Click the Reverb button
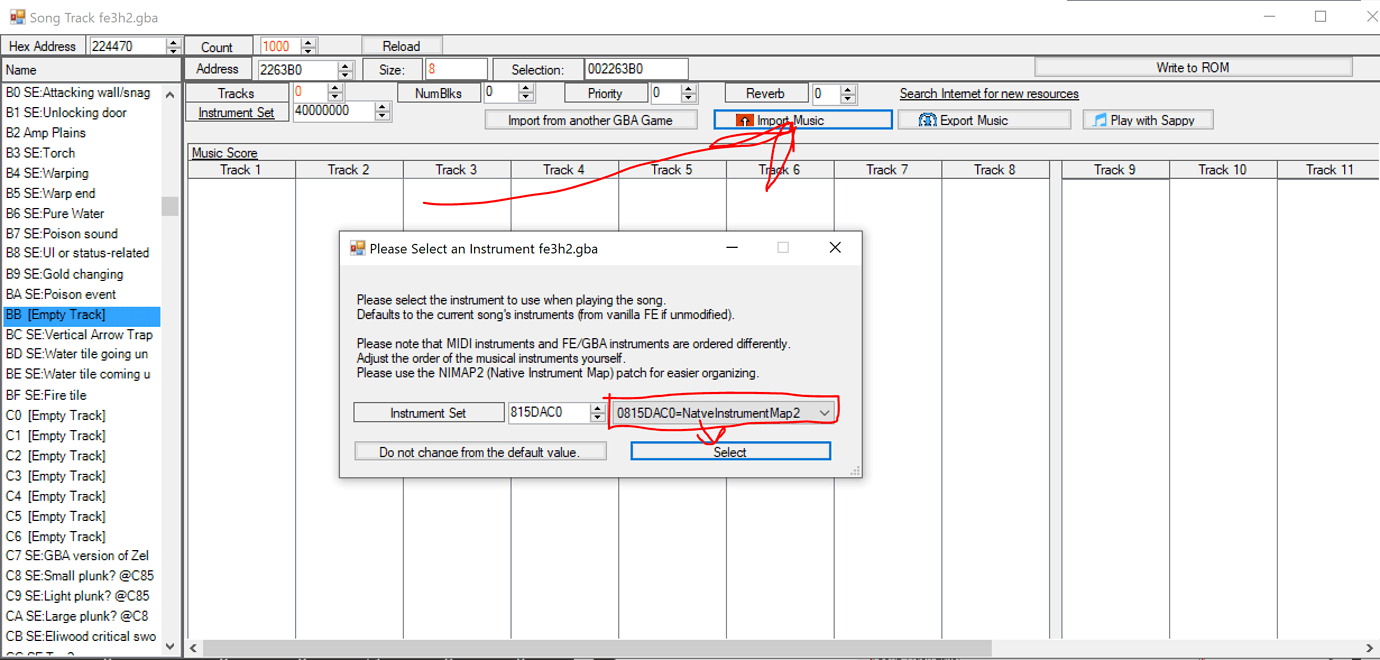 point(765,92)
